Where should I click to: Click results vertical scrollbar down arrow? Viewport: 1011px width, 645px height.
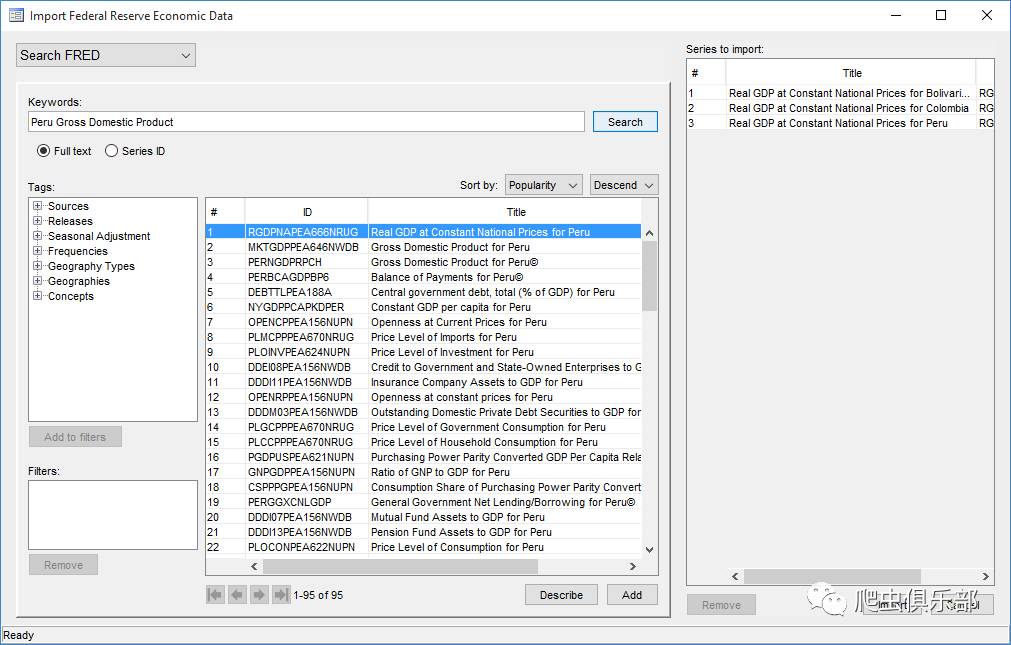coord(649,550)
